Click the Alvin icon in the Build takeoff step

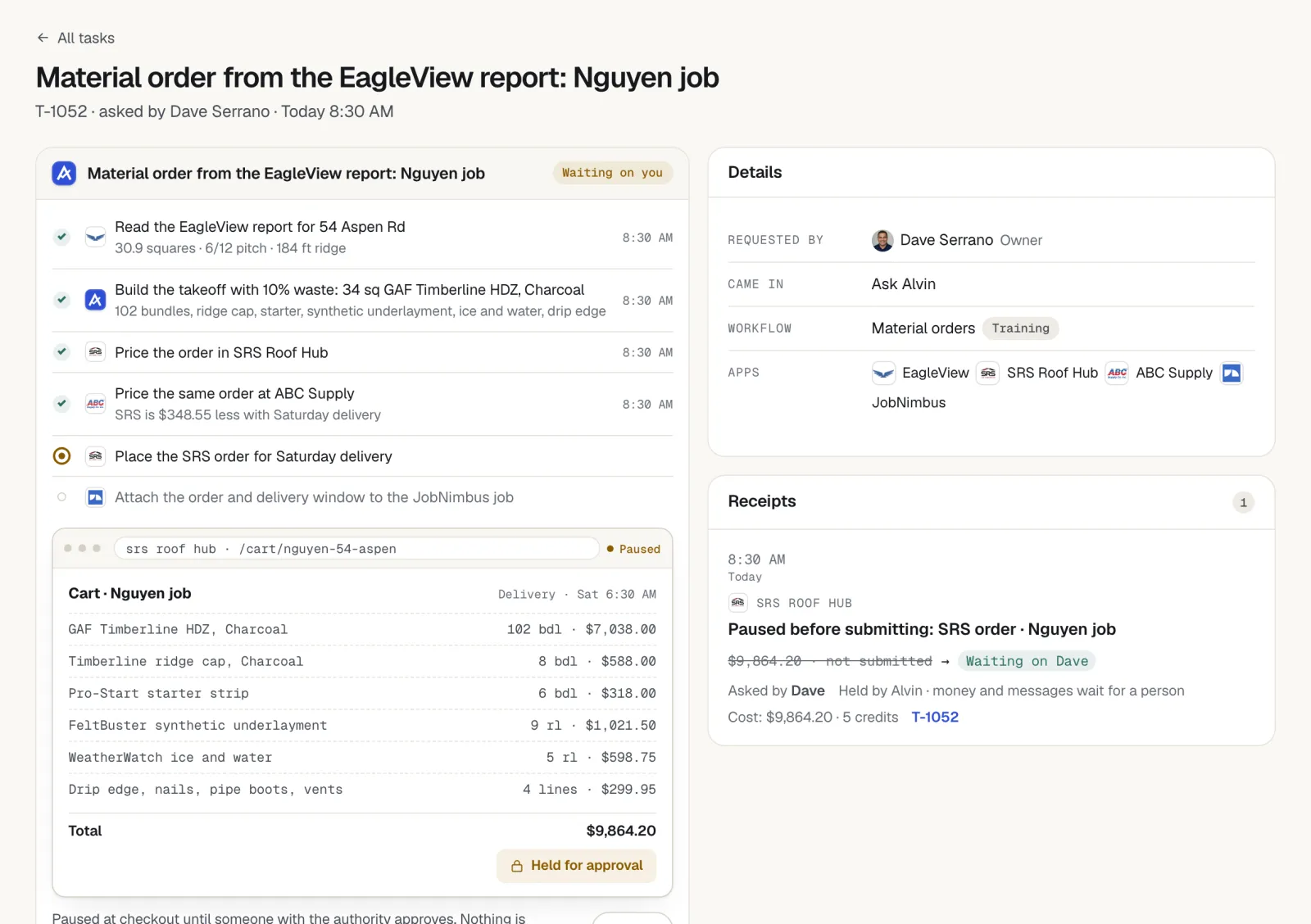[x=96, y=300]
